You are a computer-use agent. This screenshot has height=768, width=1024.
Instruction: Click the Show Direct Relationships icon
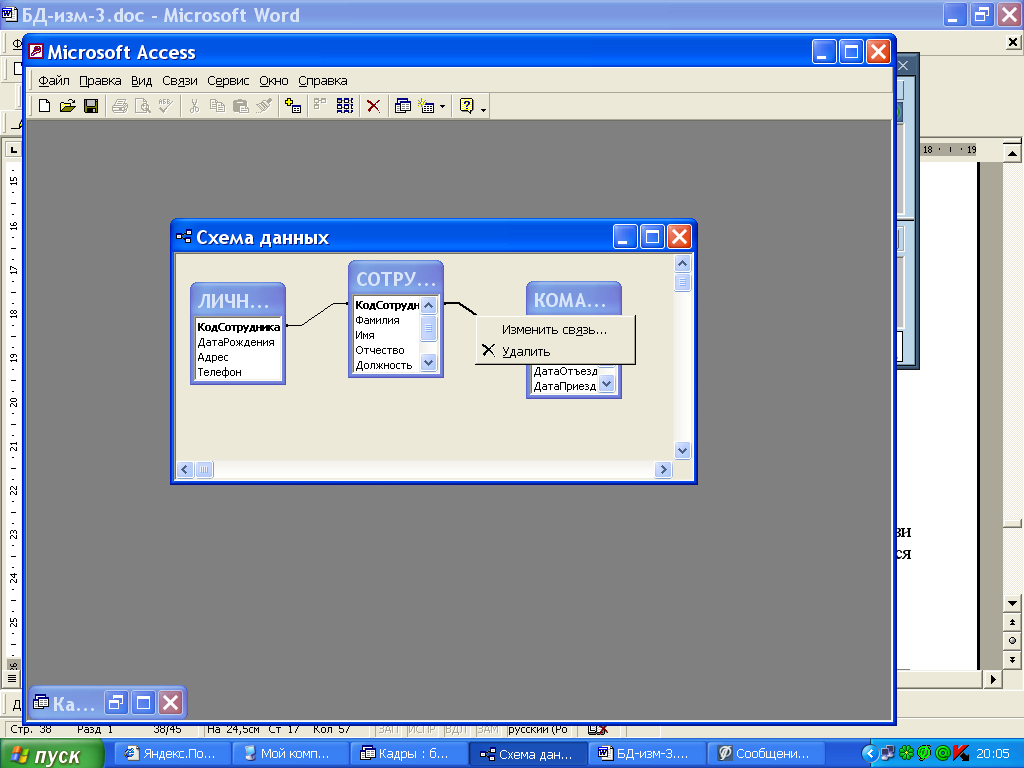pyautogui.click(x=320, y=106)
